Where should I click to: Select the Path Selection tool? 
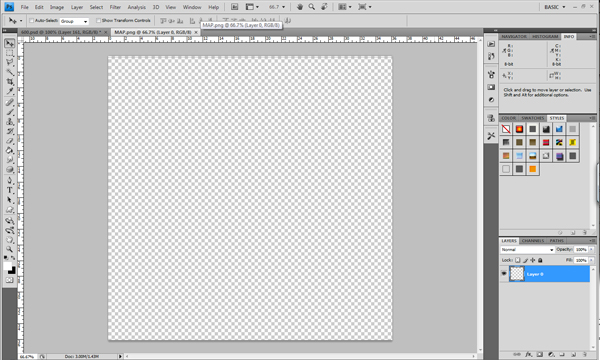click(10, 200)
